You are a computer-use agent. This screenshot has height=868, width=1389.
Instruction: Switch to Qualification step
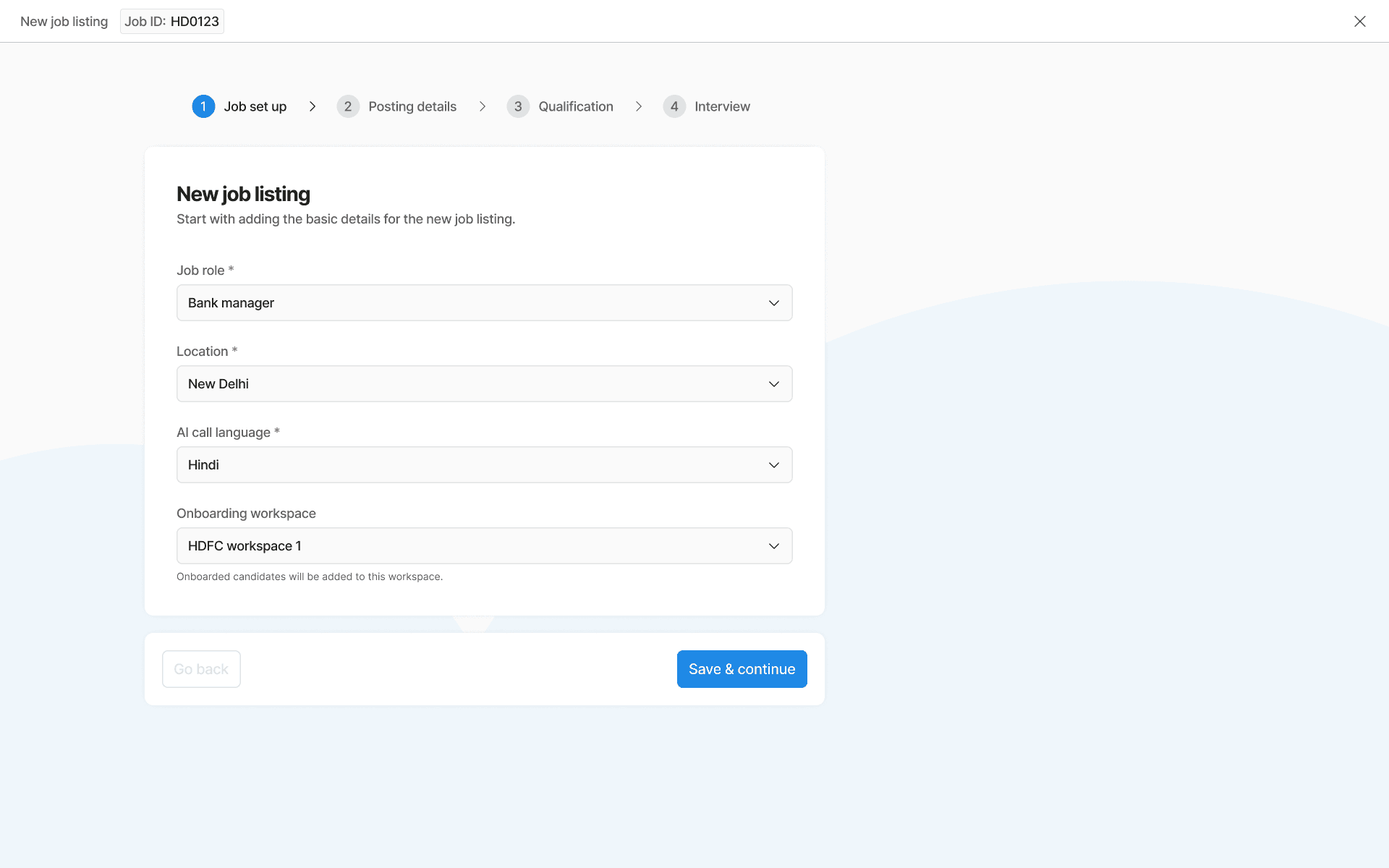(x=576, y=106)
